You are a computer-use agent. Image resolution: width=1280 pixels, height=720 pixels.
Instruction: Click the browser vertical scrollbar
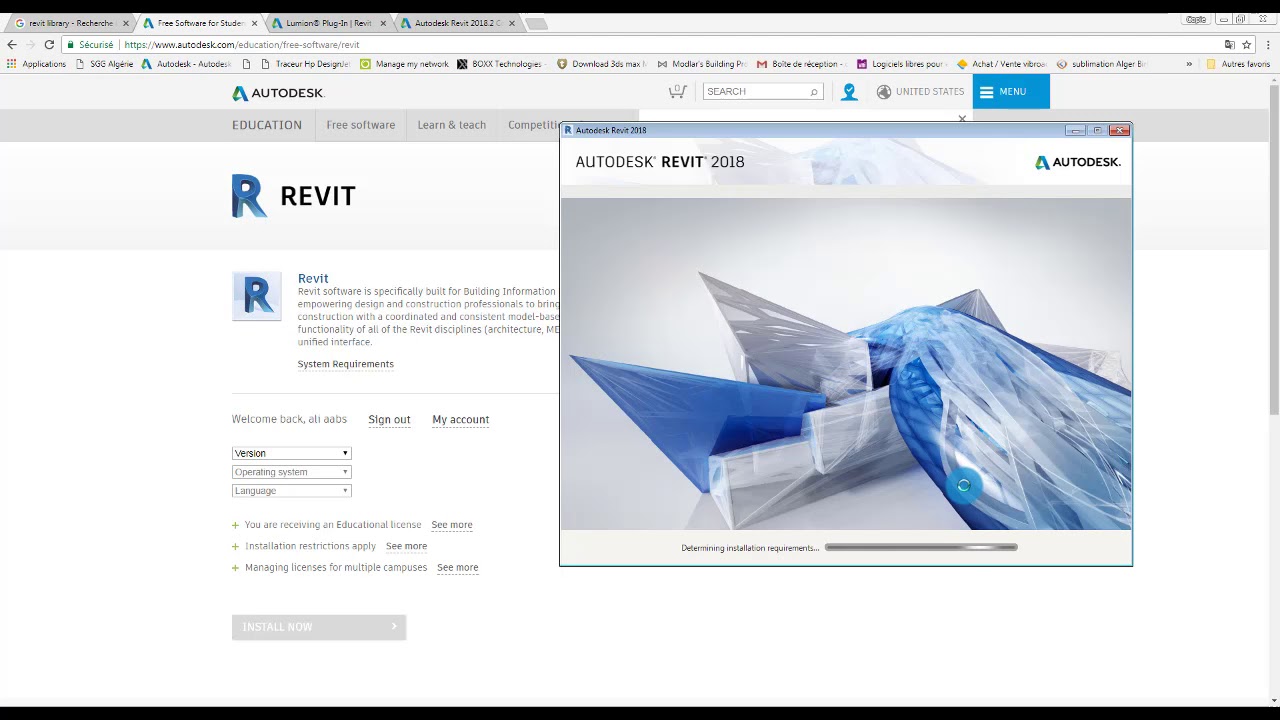pos(1273,250)
